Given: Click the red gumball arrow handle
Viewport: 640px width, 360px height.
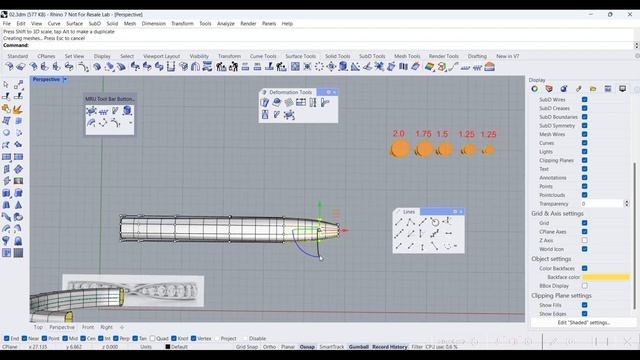Looking at the screenshot, I should click(344, 230).
